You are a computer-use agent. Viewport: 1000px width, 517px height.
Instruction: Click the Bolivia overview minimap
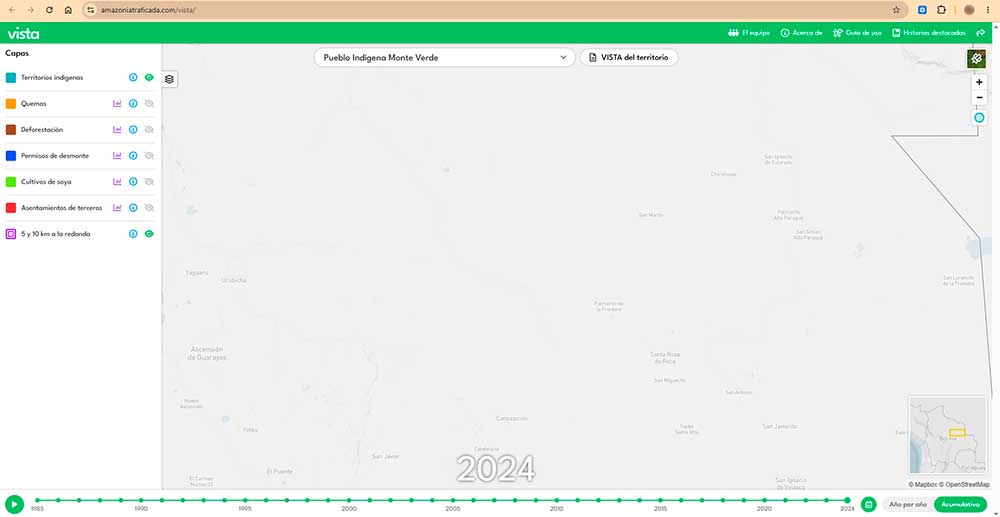click(x=948, y=435)
